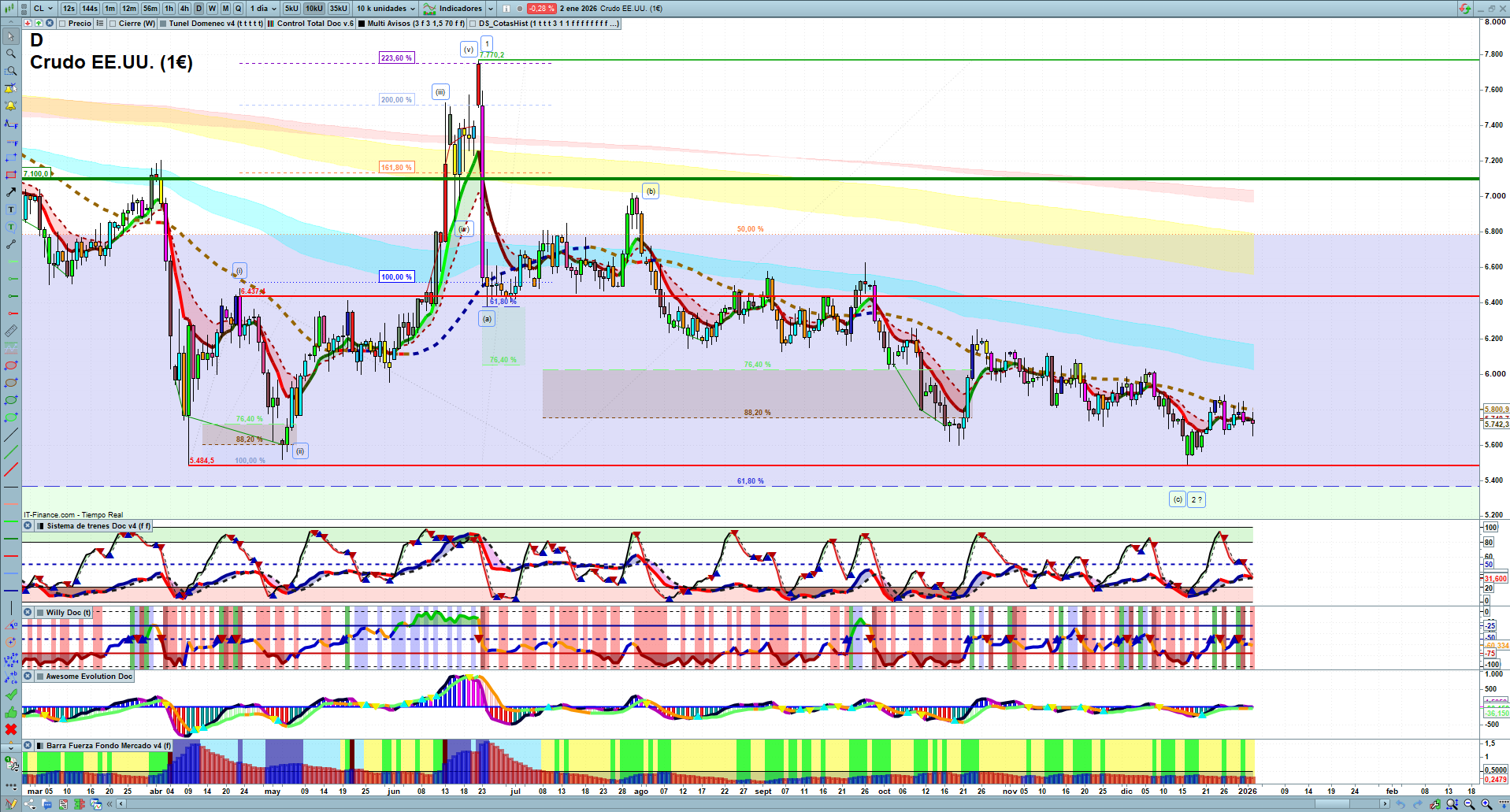The width and height of the screenshot is (1510, 812).
Task: Switch to the 56m timeframe
Action: [150, 9]
